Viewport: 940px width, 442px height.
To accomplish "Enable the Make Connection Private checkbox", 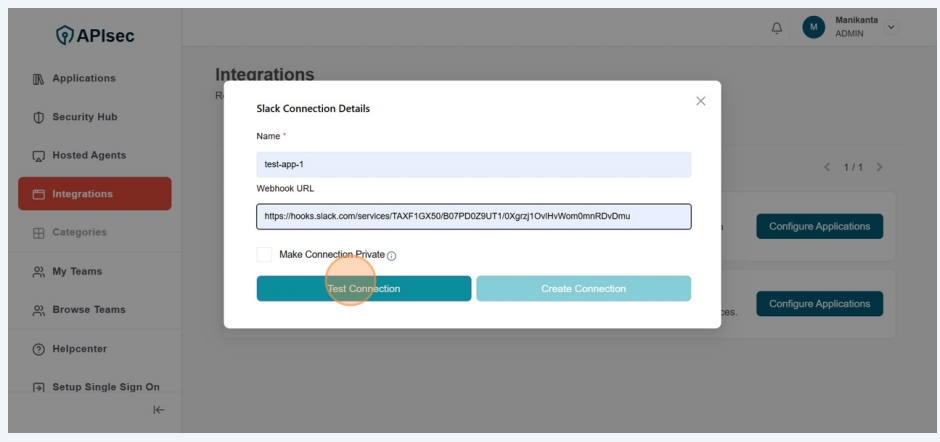I will coord(264,255).
